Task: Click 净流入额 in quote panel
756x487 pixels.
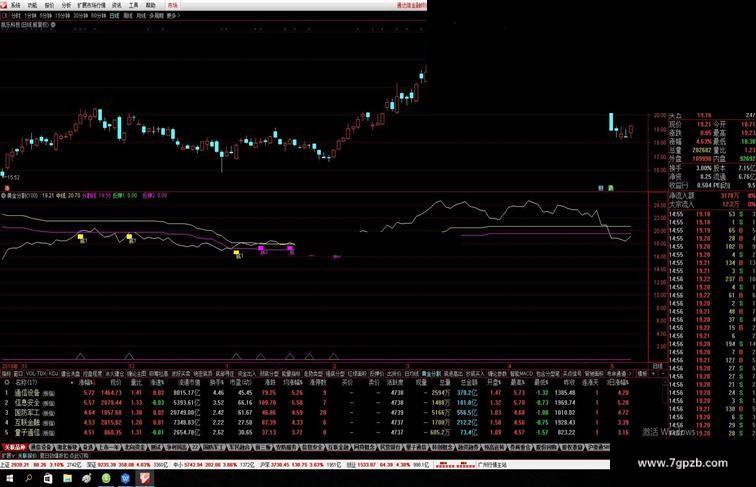Action: click(x=681, y=196)
